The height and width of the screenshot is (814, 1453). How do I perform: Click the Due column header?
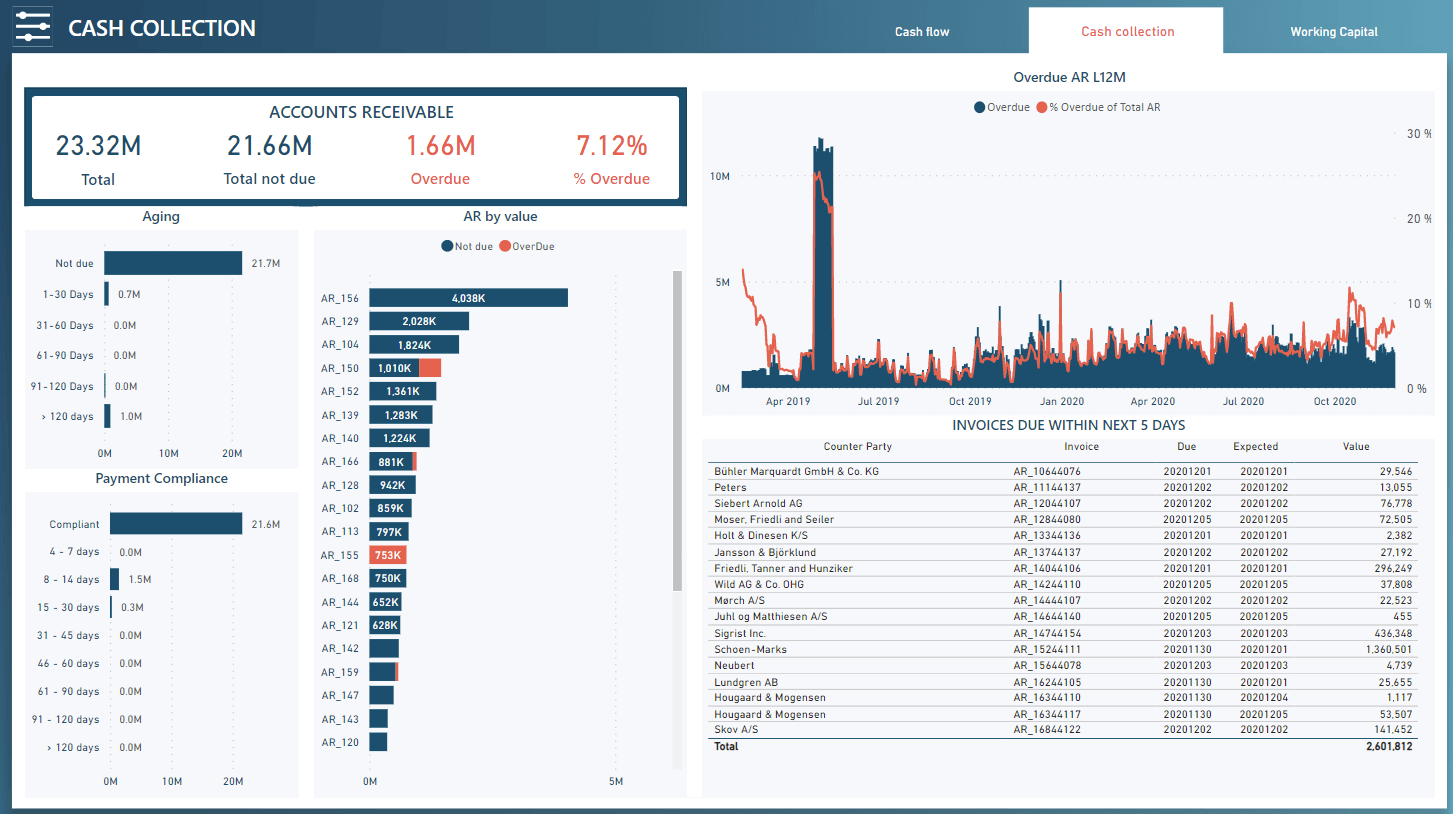pos(1186,447)
